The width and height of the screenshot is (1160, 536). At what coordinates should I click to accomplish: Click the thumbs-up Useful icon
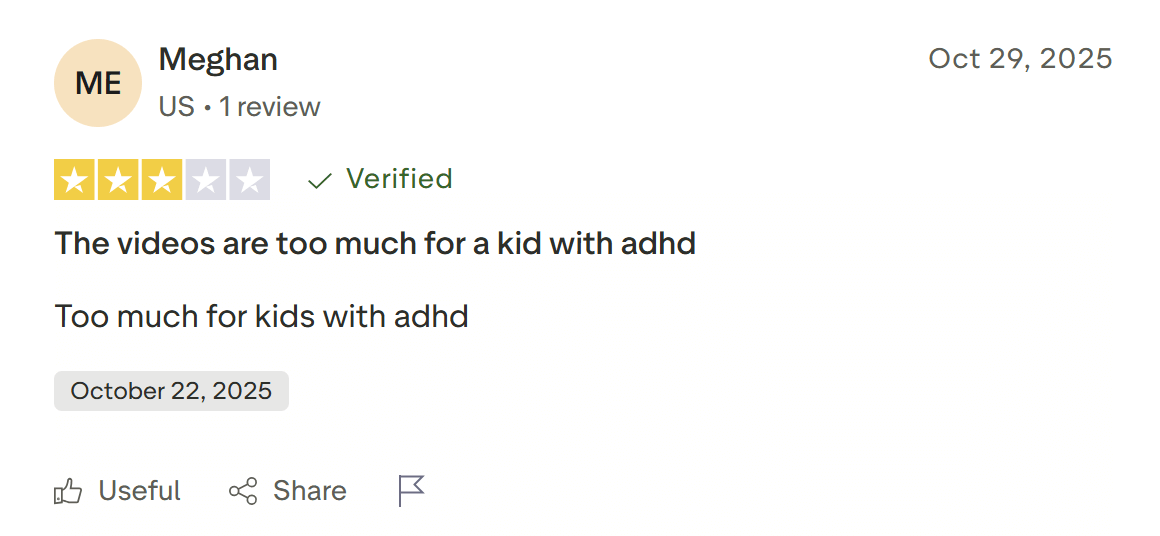click(x=68, y=491)
